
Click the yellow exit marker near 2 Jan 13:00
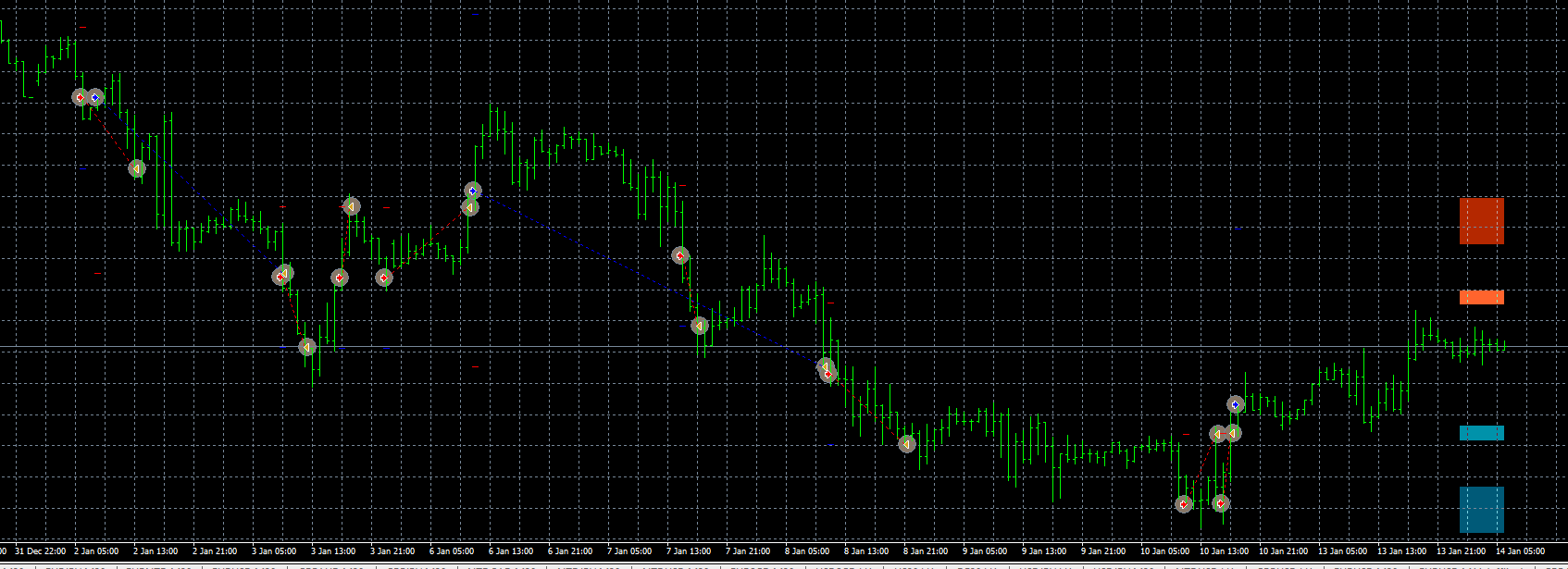(136, 168)
